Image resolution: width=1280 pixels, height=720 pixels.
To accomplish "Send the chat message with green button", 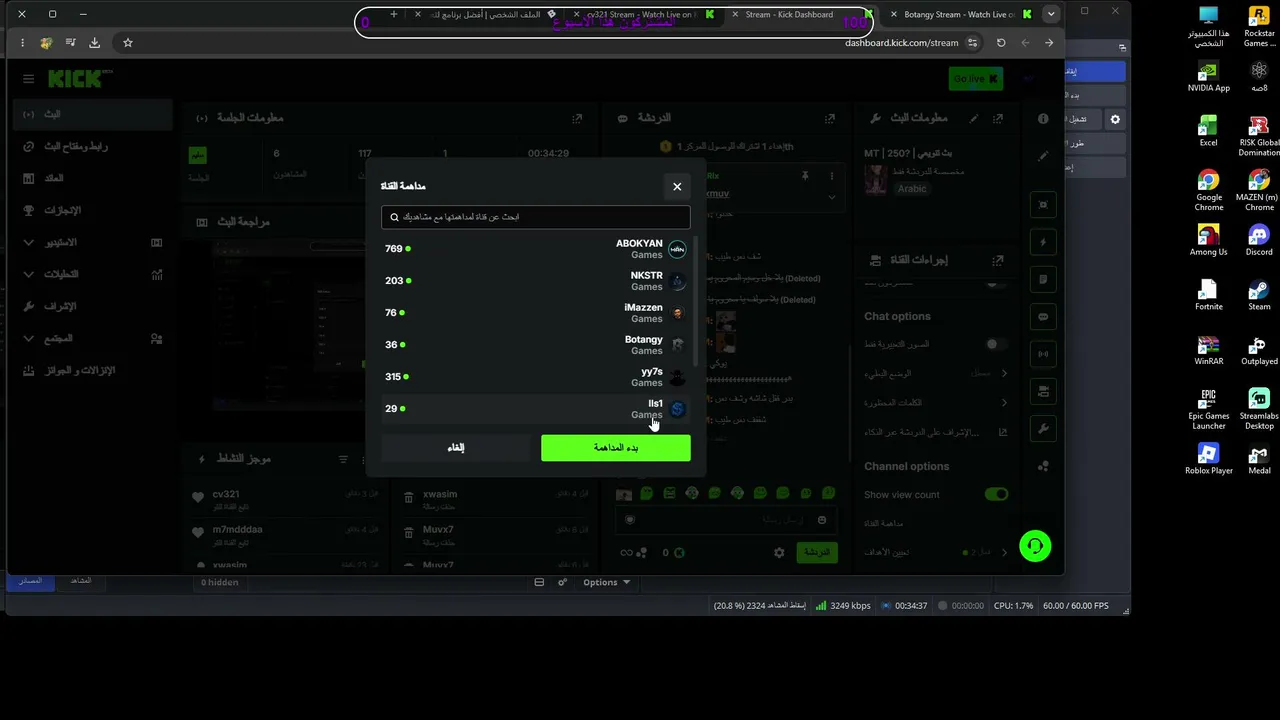I will pos(817,552).
